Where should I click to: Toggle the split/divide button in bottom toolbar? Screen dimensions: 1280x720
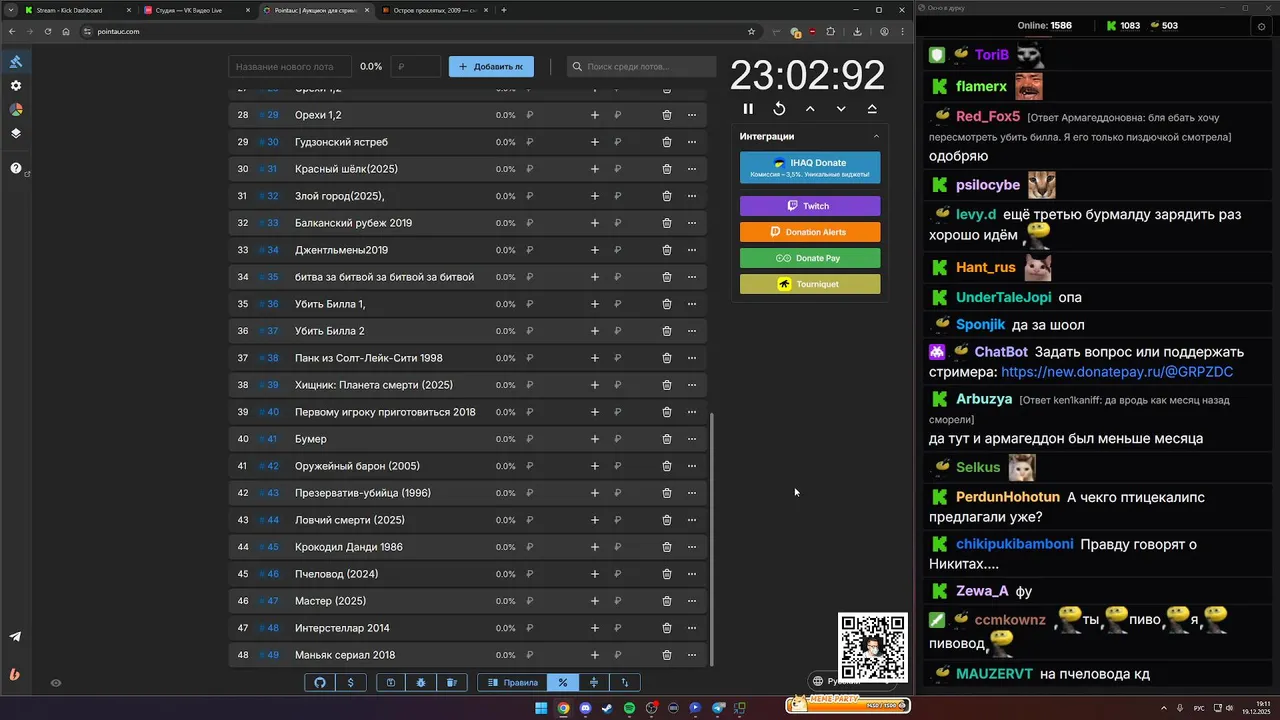(594, 682)
